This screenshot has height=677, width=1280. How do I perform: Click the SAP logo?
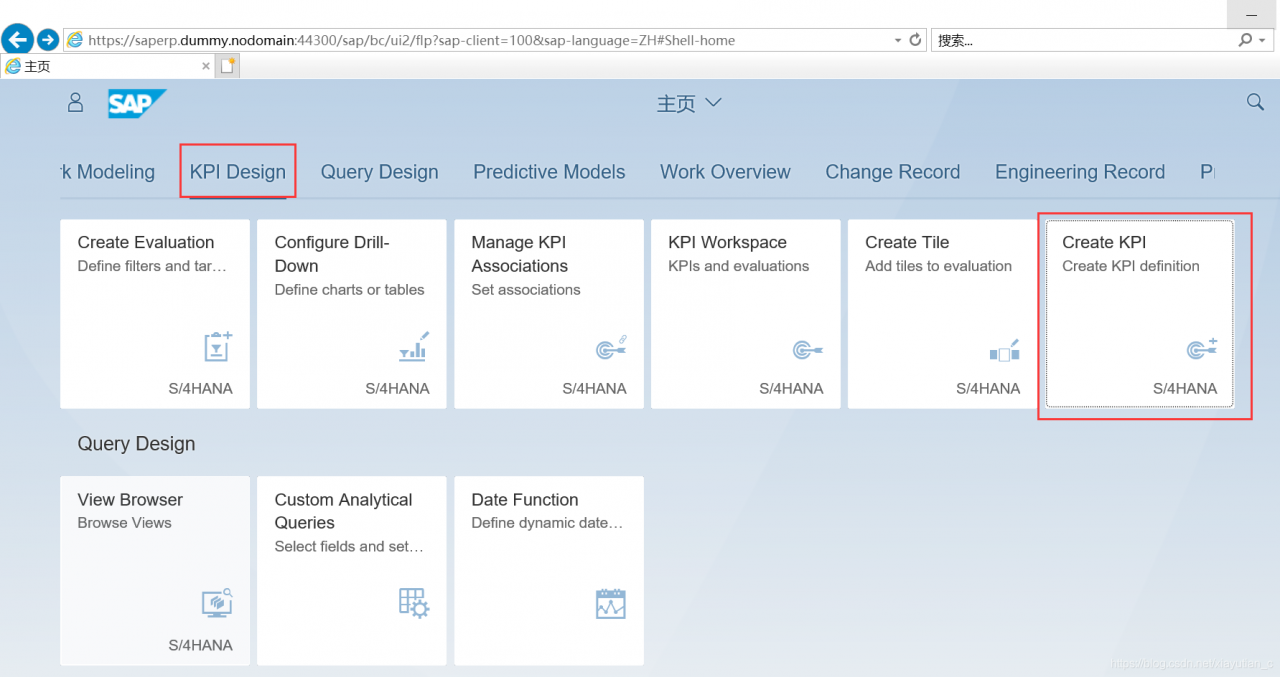[x=136, y=104]
